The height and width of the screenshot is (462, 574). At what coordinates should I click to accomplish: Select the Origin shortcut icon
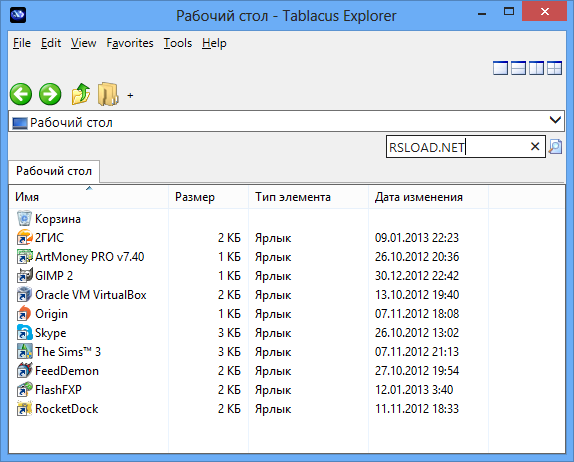point(24,313)
